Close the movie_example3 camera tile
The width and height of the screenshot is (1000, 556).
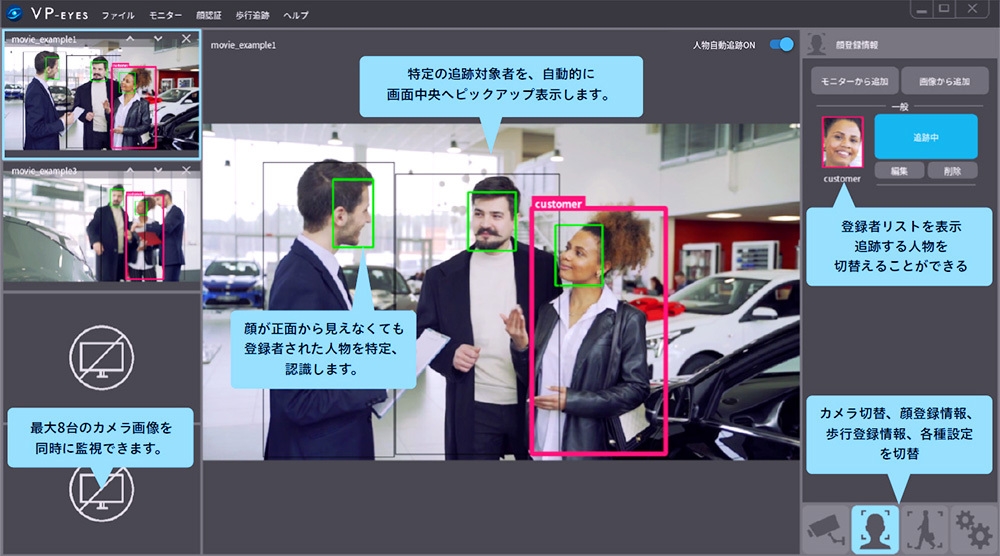coord(186,172)
